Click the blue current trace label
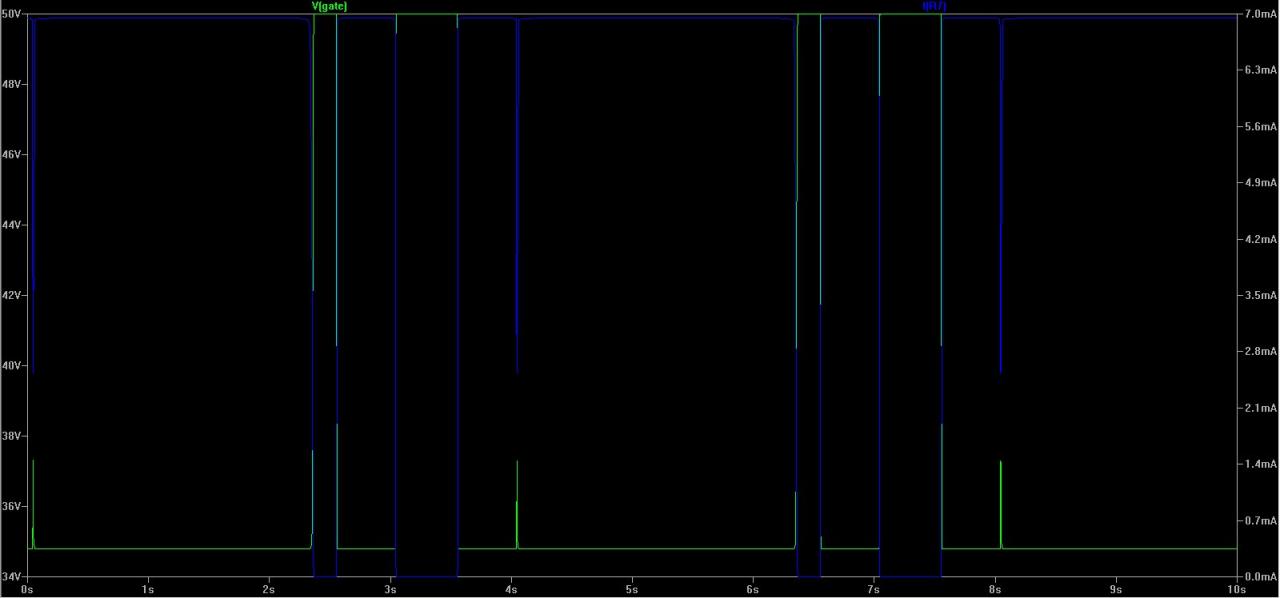 point(933,6)
